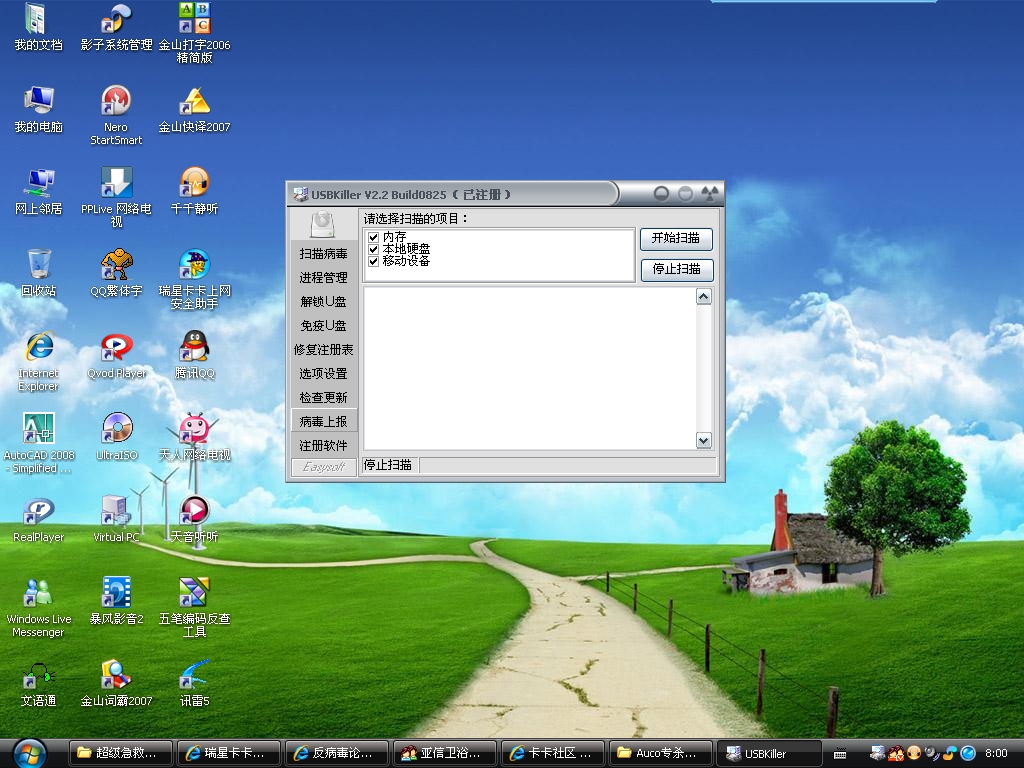Viewport: 1024px width, 768px height.
Task: Click the results list scroll-up arrow
Action: point(703,297)
